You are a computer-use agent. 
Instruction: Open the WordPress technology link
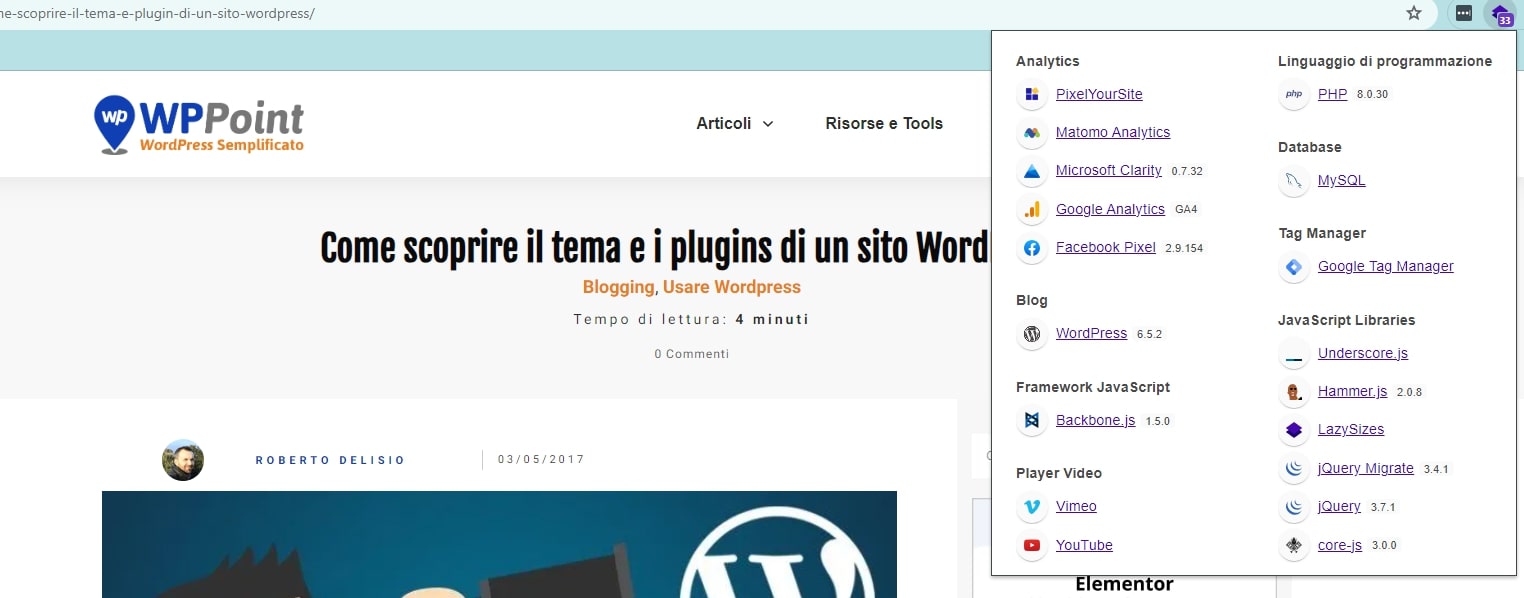tap(1091, 333)
